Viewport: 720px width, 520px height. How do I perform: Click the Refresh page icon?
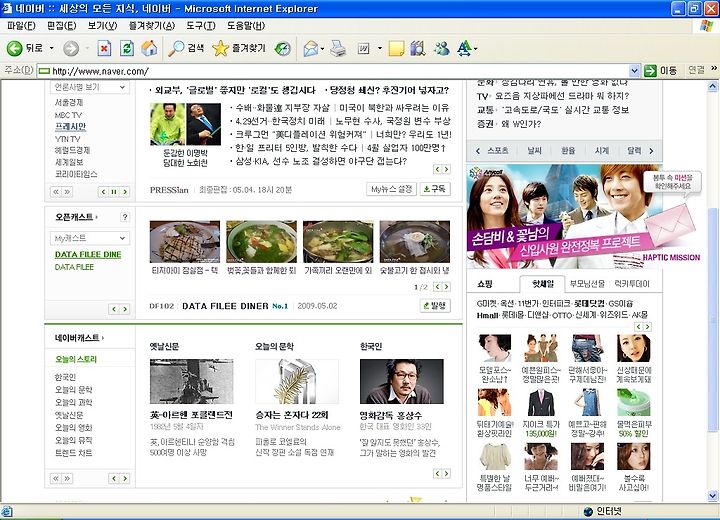(x=127, y=48)
